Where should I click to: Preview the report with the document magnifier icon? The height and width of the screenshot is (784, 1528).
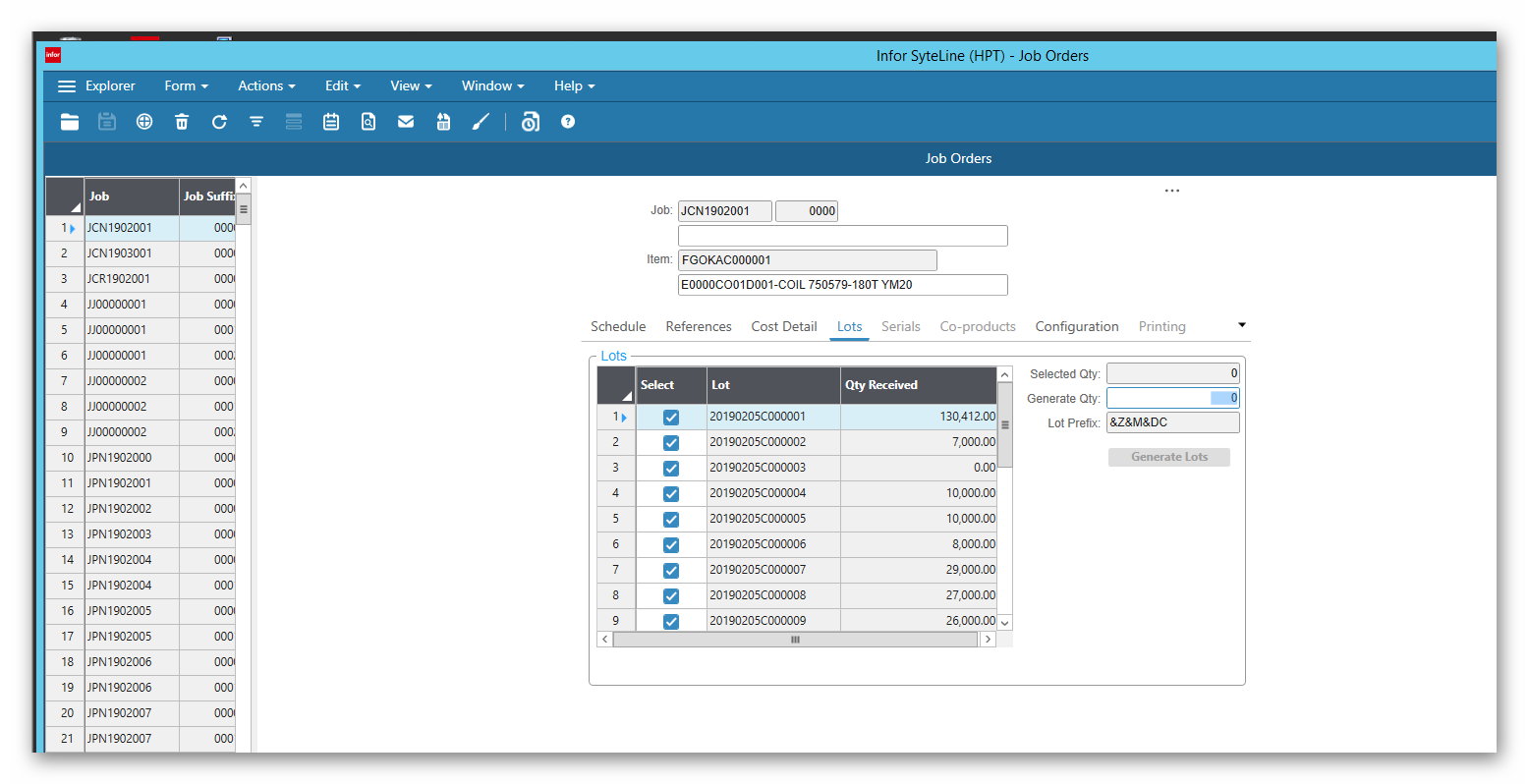[x=368, y=122]
